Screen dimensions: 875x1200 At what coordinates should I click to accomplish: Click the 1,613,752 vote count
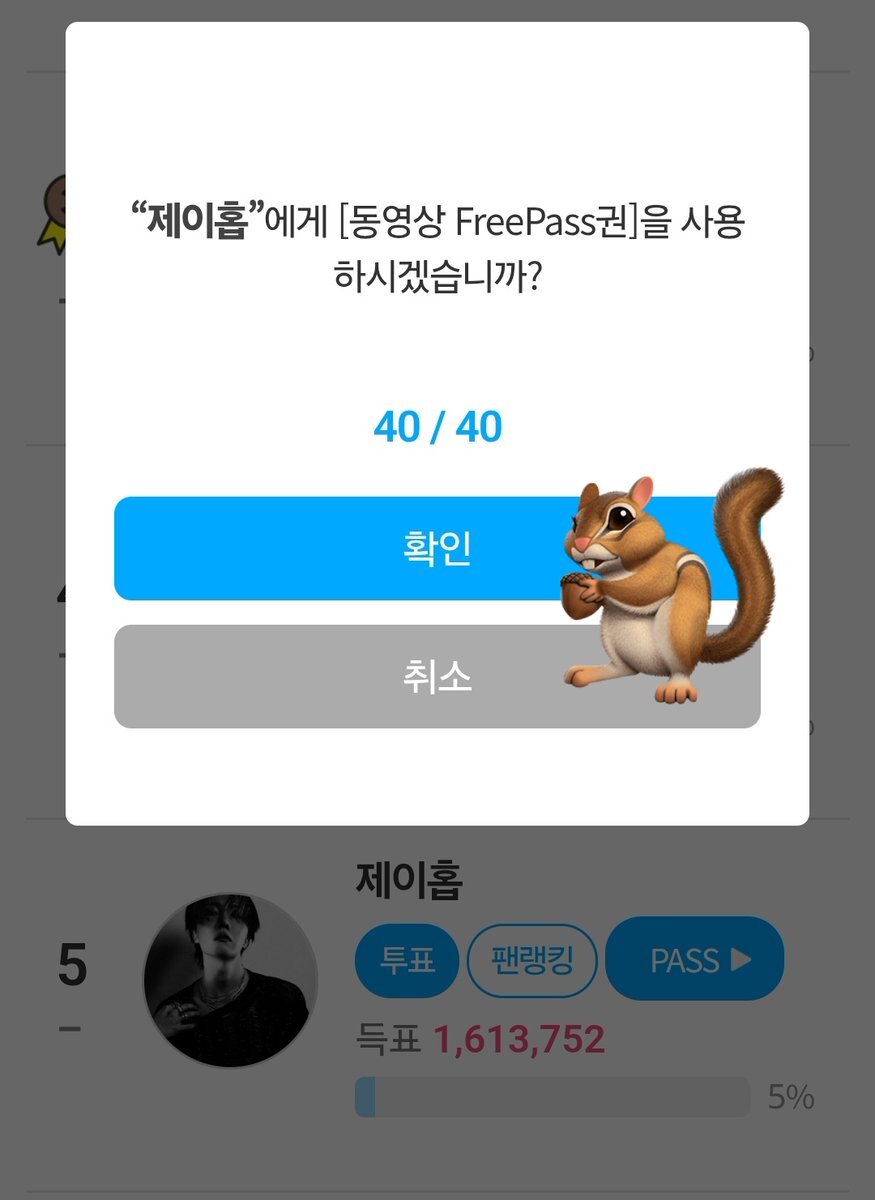(x=519, y=1041)
